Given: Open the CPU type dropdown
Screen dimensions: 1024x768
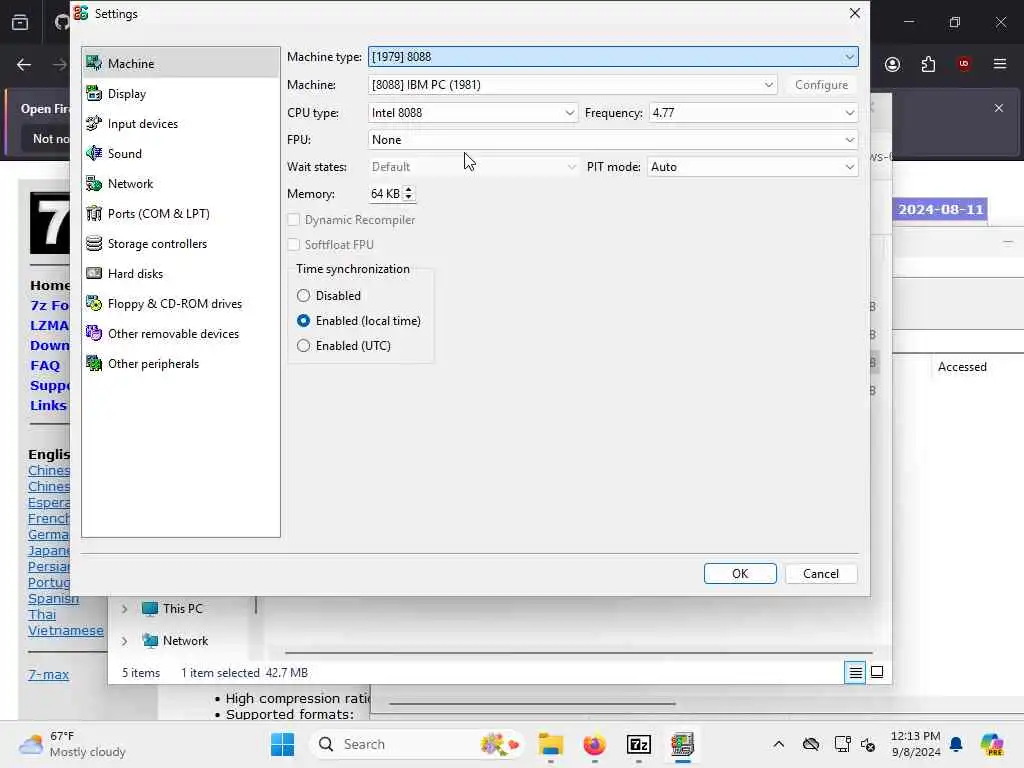Looking at the screenshot, I should point(473,113).
